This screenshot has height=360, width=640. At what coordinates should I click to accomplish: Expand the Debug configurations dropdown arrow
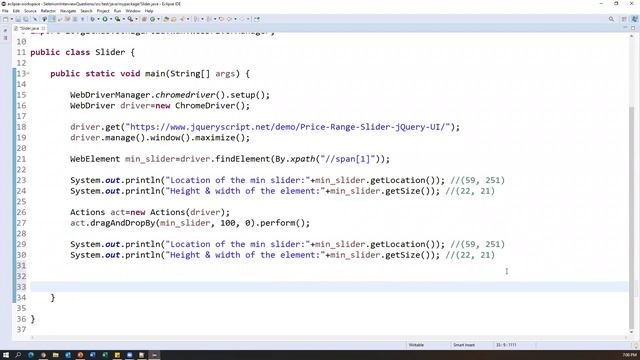98,19
